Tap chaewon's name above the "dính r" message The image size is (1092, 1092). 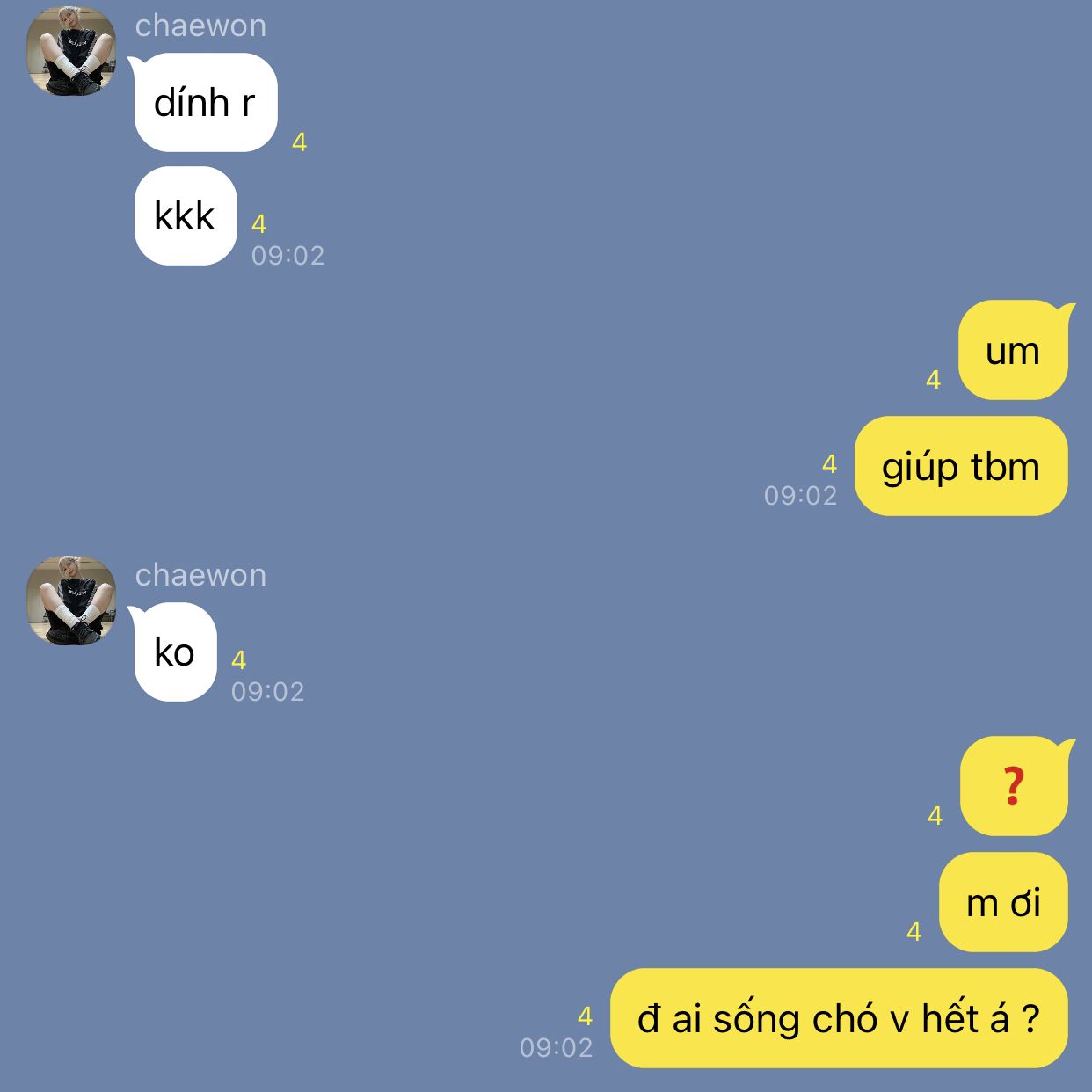tap(200, 25)
